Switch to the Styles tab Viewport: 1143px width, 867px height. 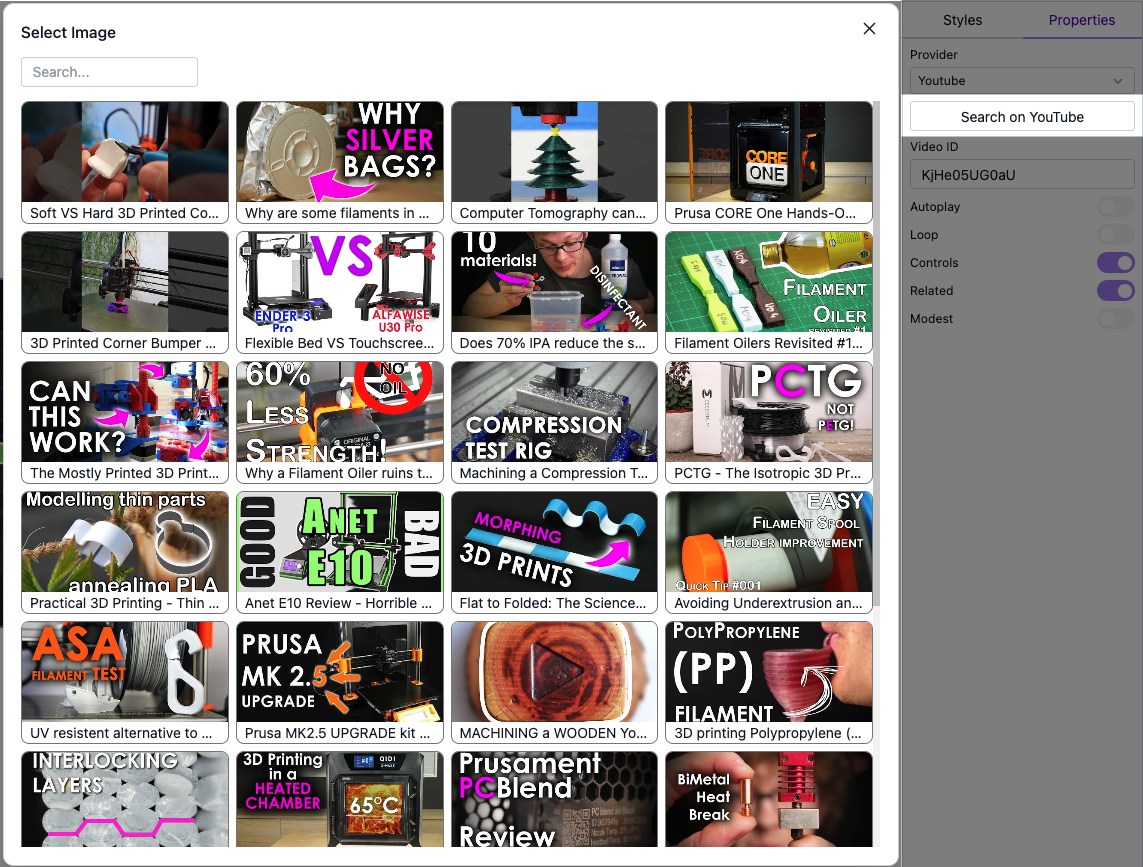tap(961, 20)
